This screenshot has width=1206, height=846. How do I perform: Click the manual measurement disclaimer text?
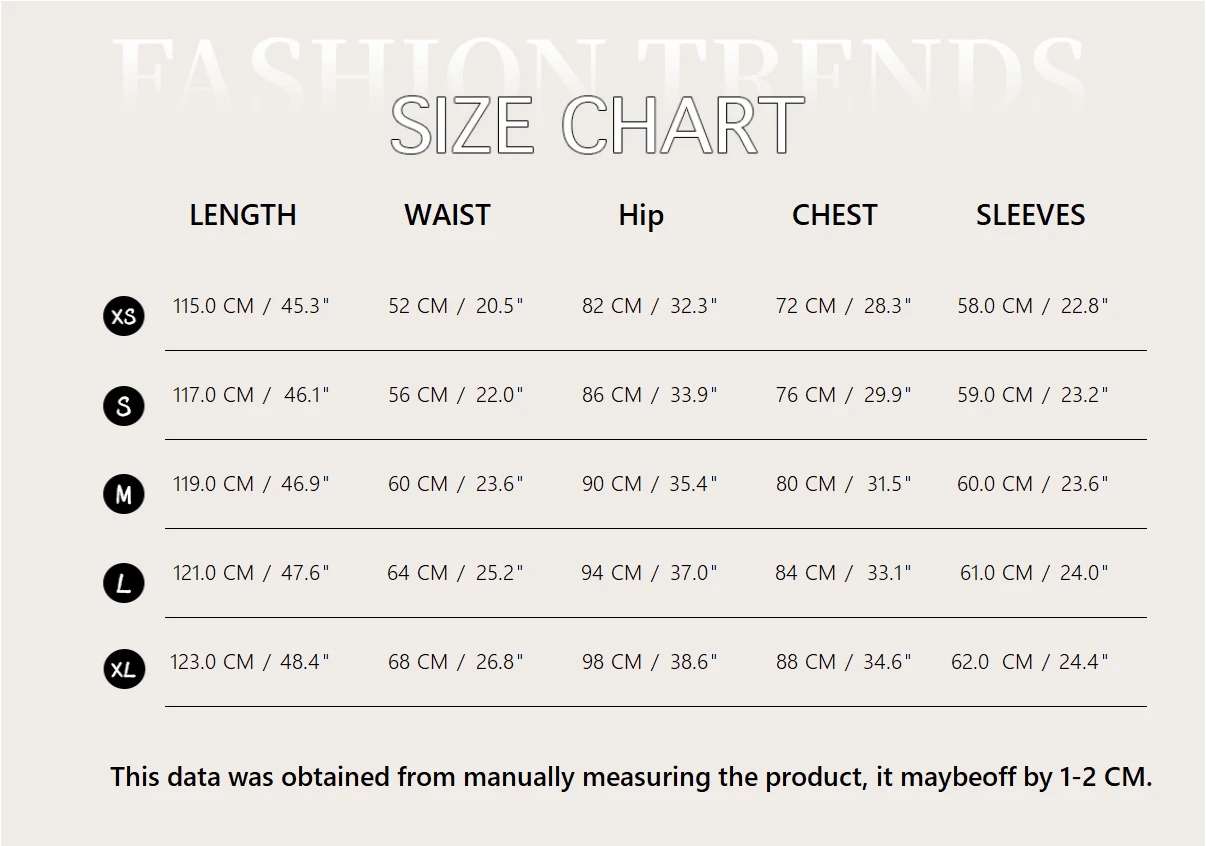tap(631, 777)
